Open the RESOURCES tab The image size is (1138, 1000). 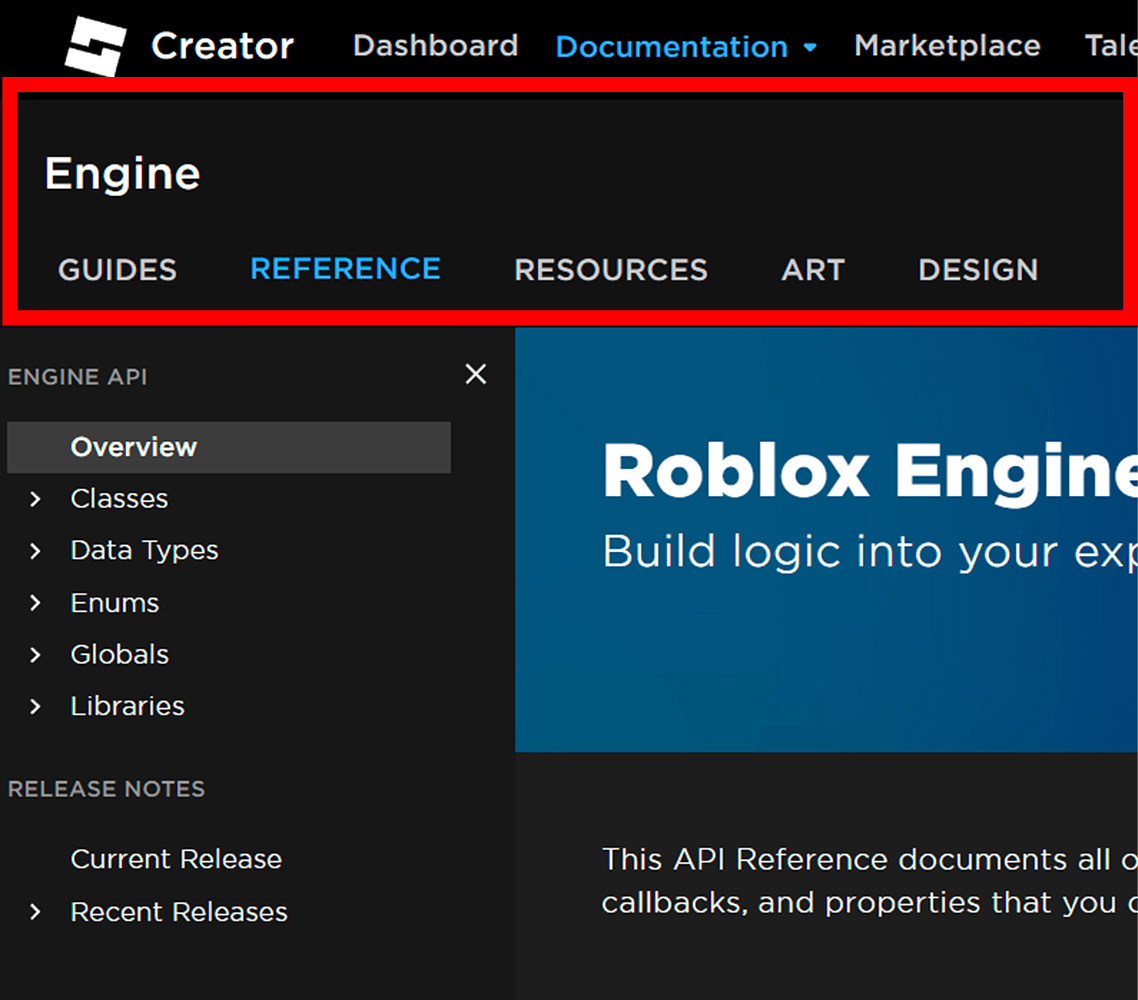click(610, 269)
